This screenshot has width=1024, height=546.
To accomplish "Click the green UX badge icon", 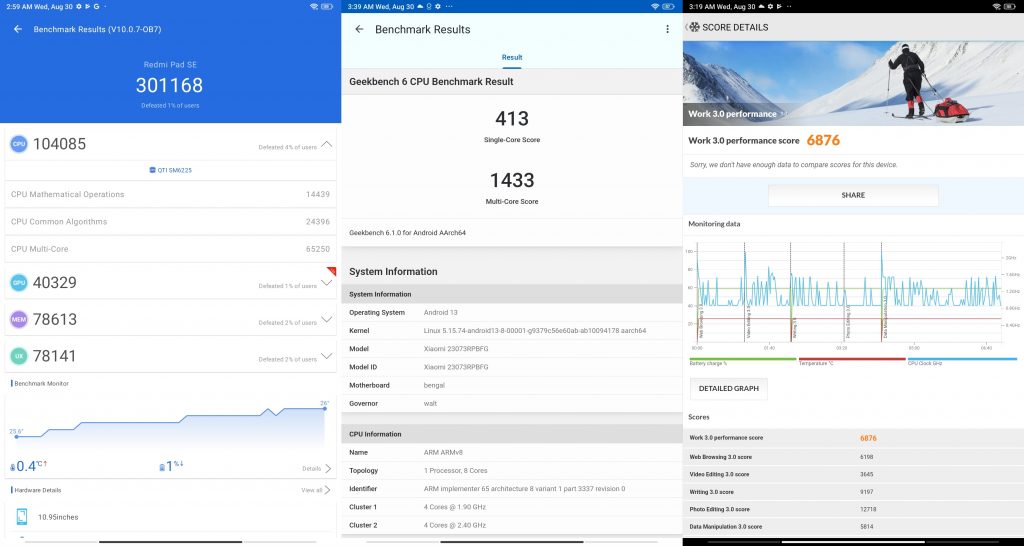I will (x=19, y=356).
